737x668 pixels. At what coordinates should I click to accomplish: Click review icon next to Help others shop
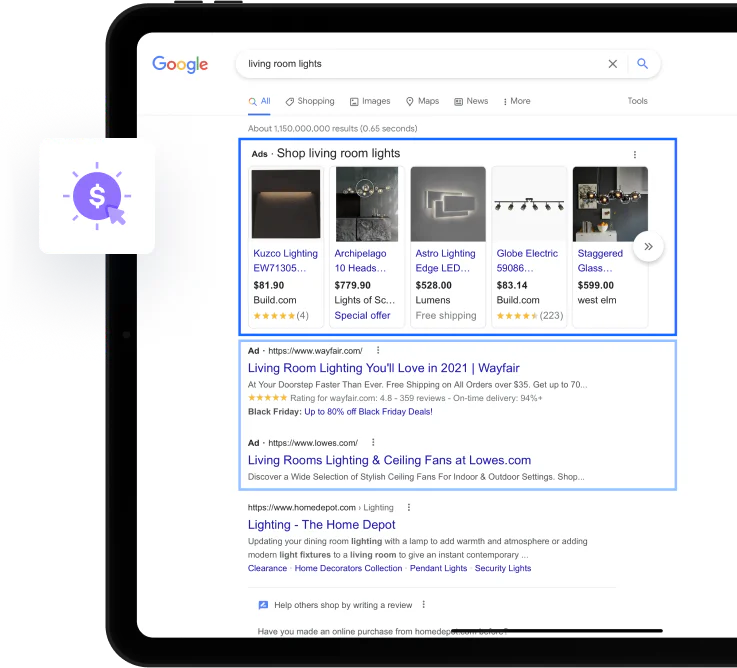tap(263, 605)
